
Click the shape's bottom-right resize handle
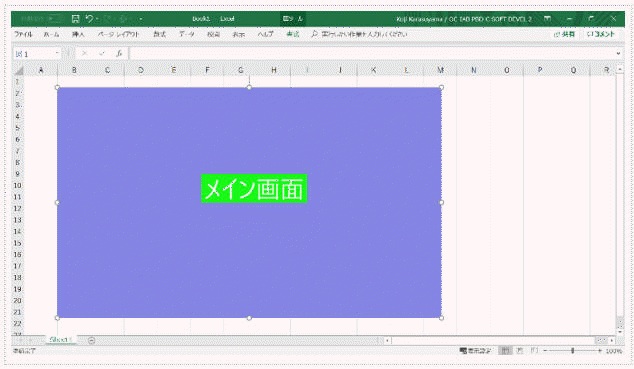pos(442,318)
